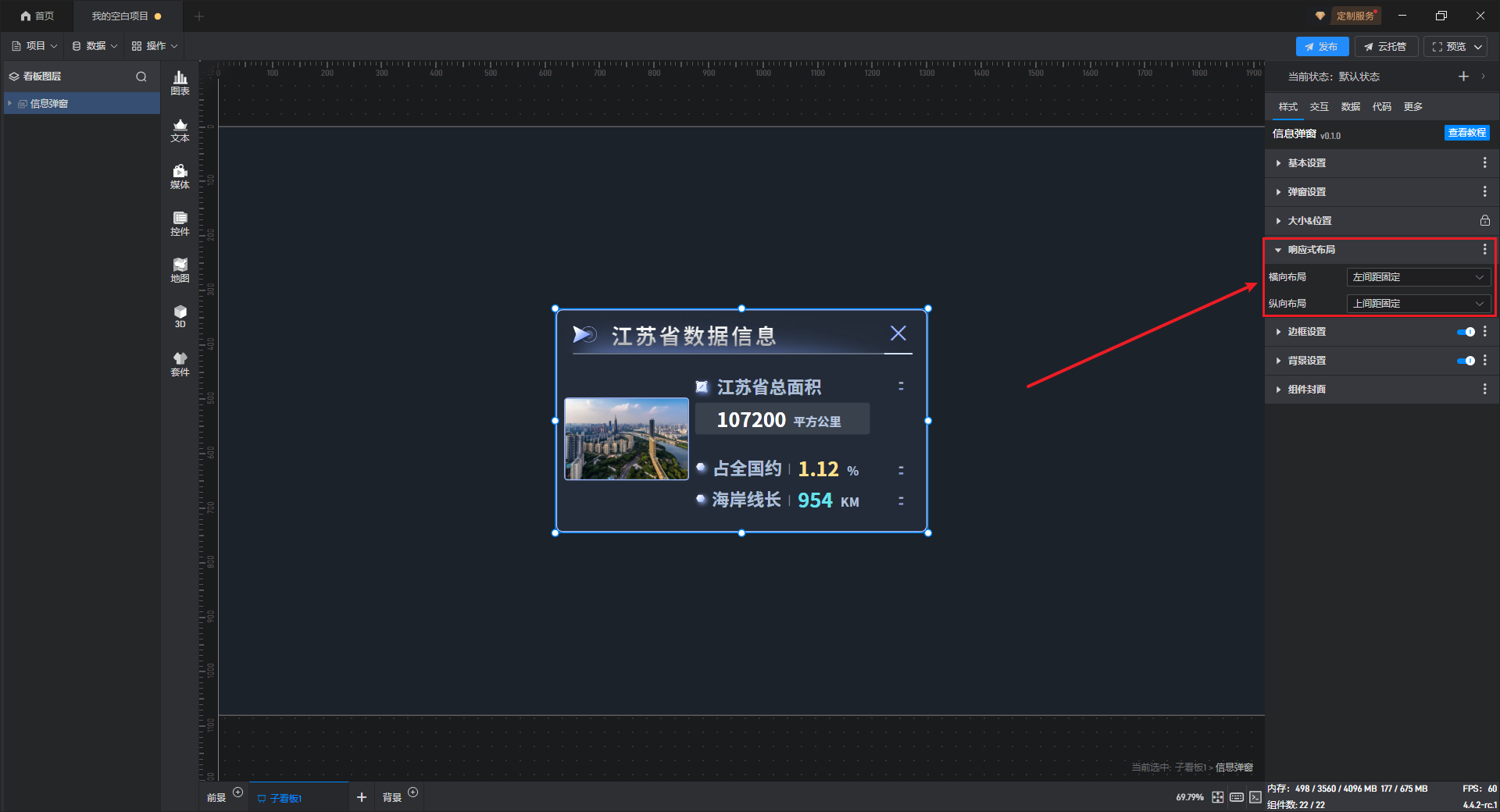Expand the 组件封面 section

[1278, 390]
